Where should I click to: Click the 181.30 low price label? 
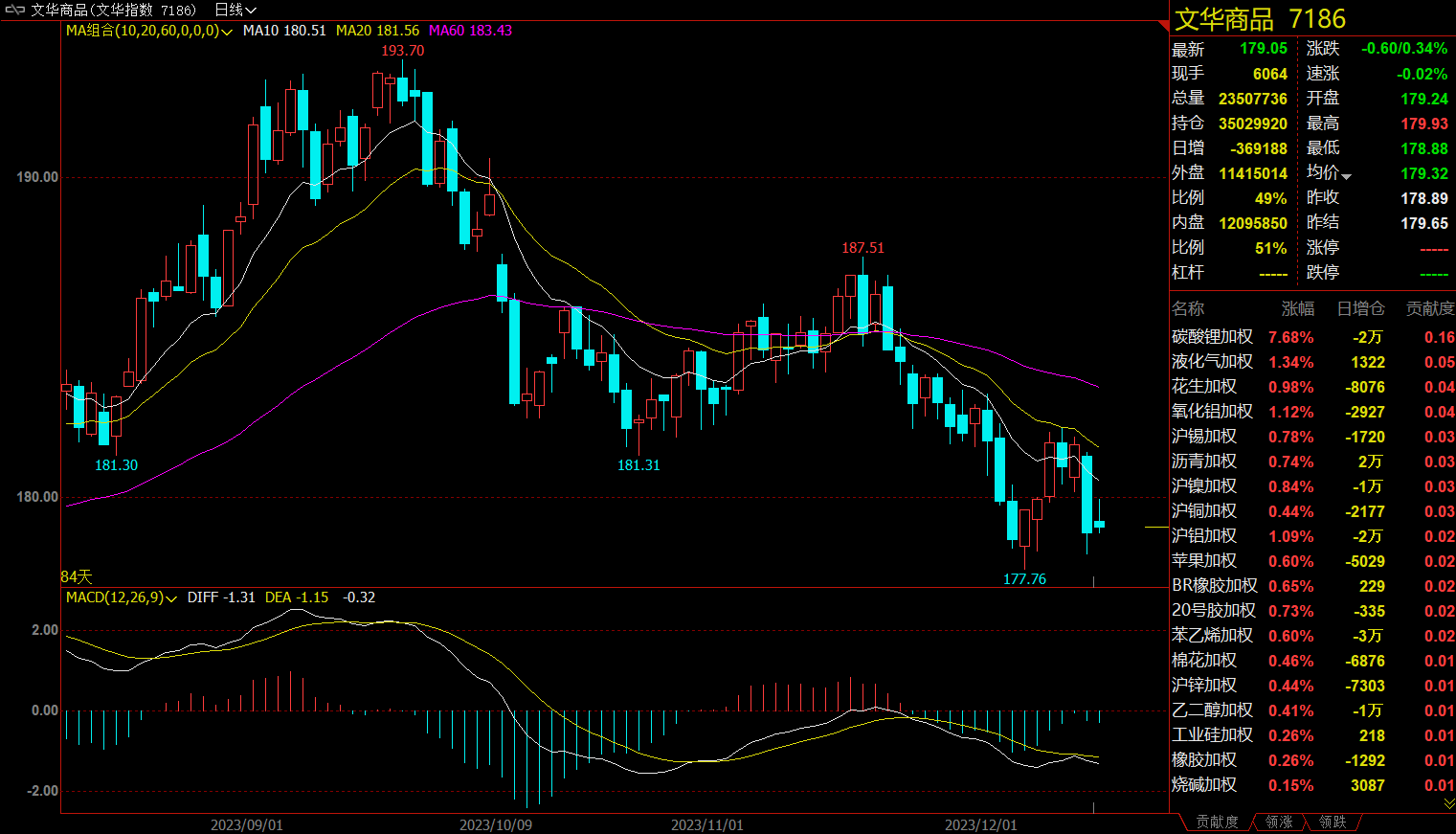(116, 465)
